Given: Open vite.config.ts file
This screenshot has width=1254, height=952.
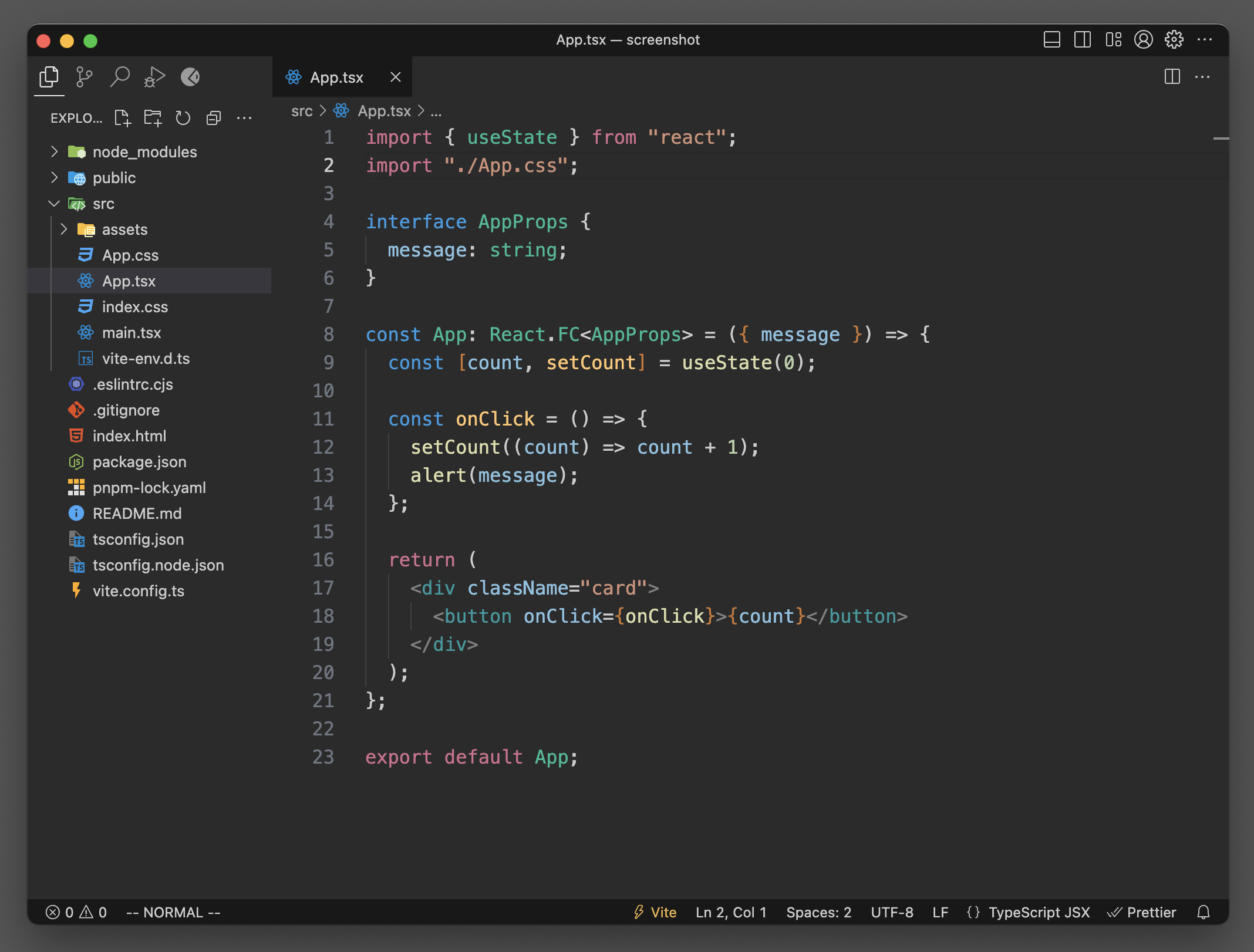Looking at the screenshot, I should point(149,591).
